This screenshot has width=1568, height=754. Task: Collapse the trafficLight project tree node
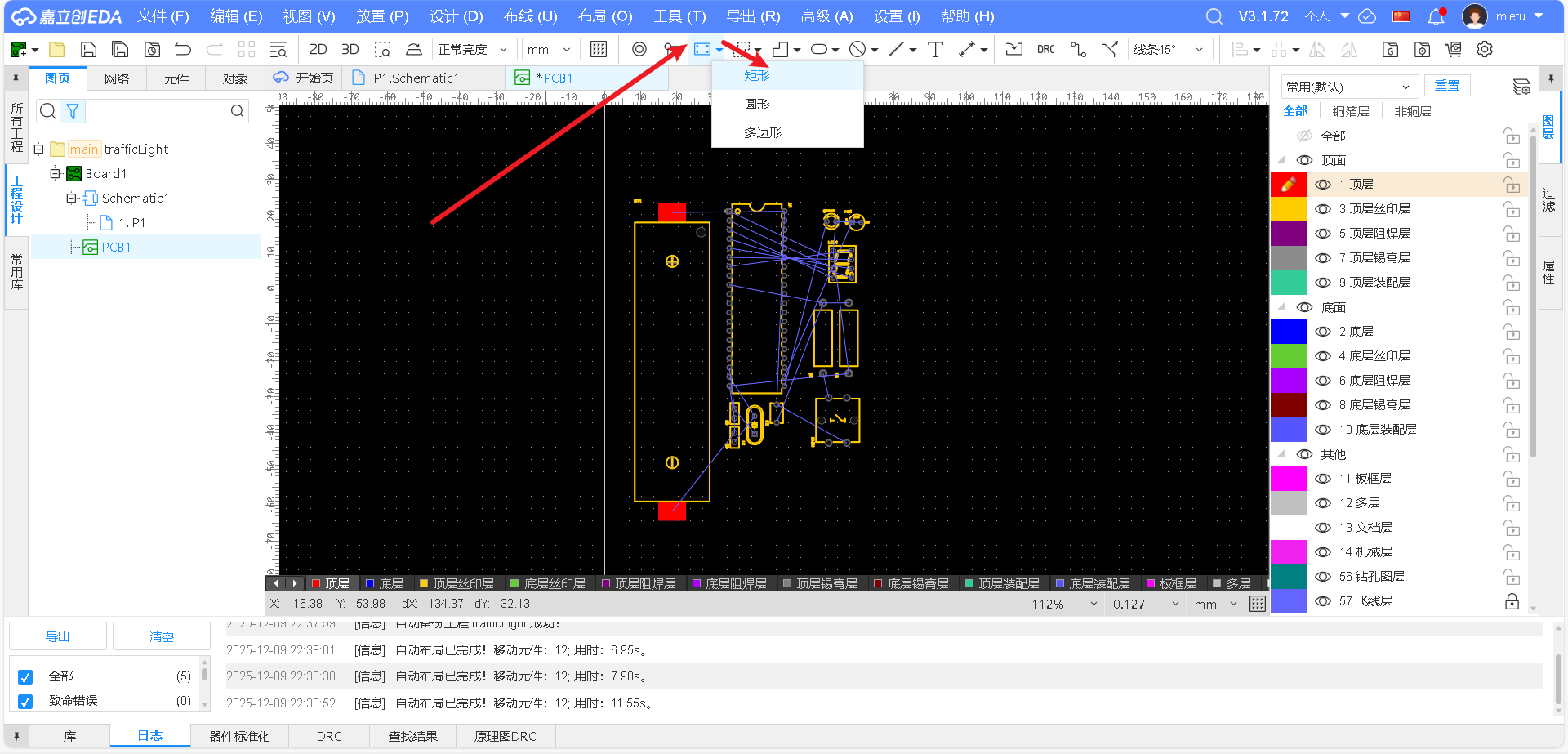[38, 149]
